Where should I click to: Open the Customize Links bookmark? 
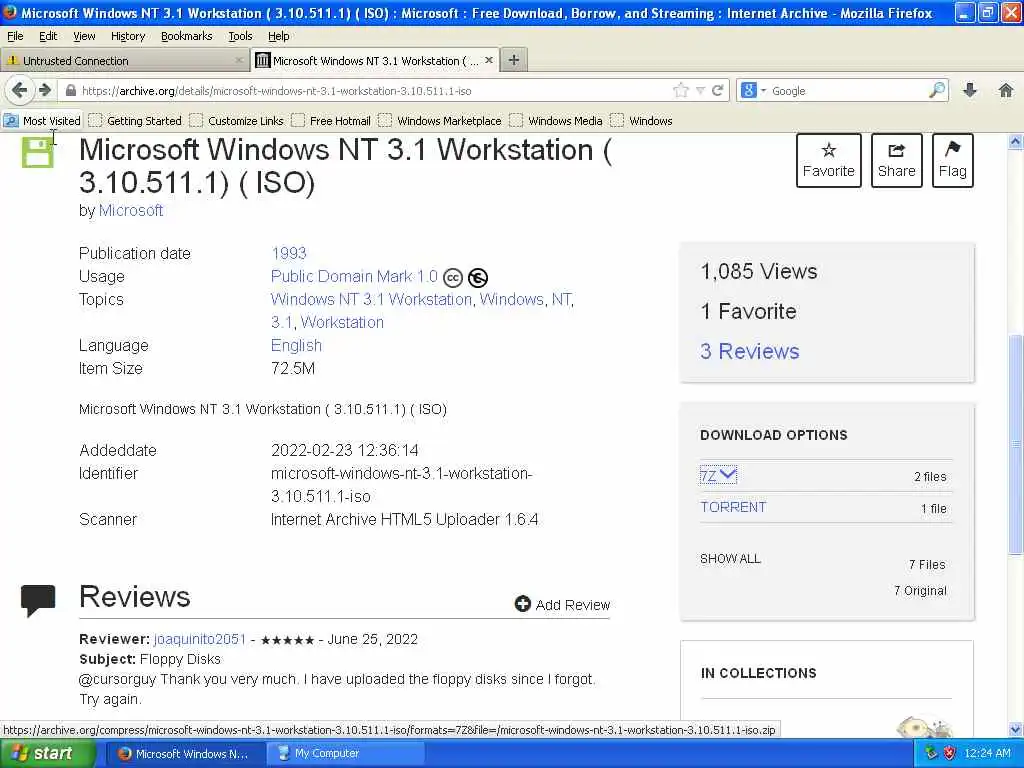click(237, 121)
